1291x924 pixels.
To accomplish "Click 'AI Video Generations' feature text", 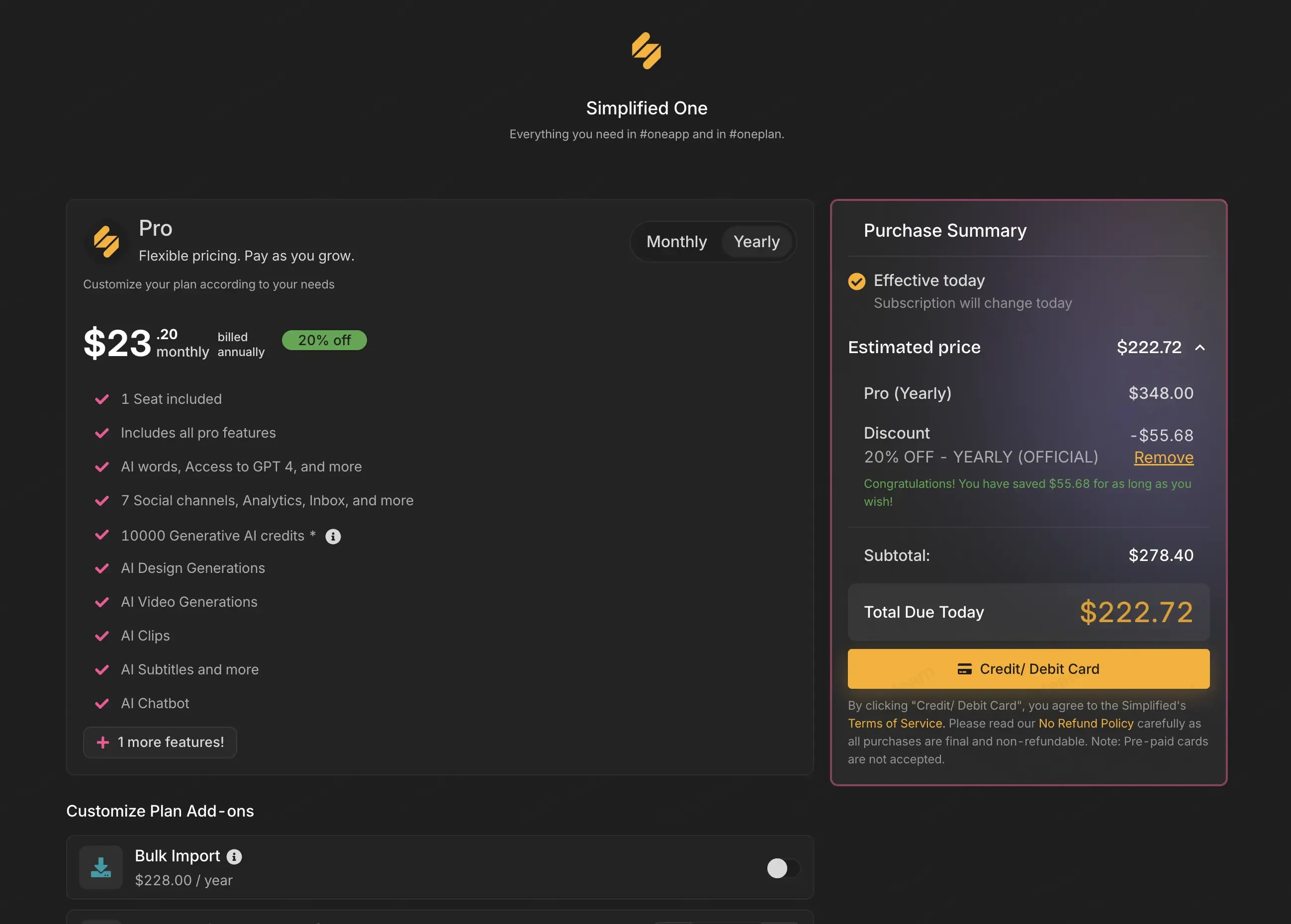I will tap(189, 602).
